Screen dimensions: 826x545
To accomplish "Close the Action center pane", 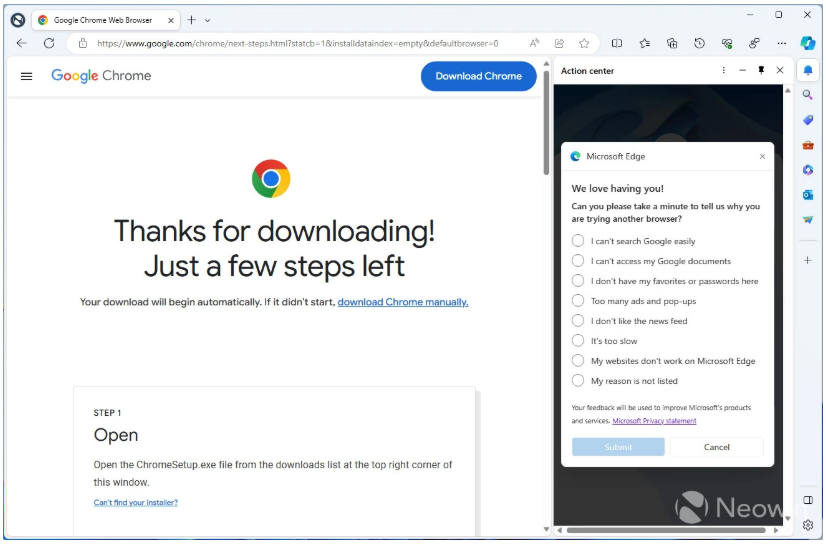I will 780,70.
